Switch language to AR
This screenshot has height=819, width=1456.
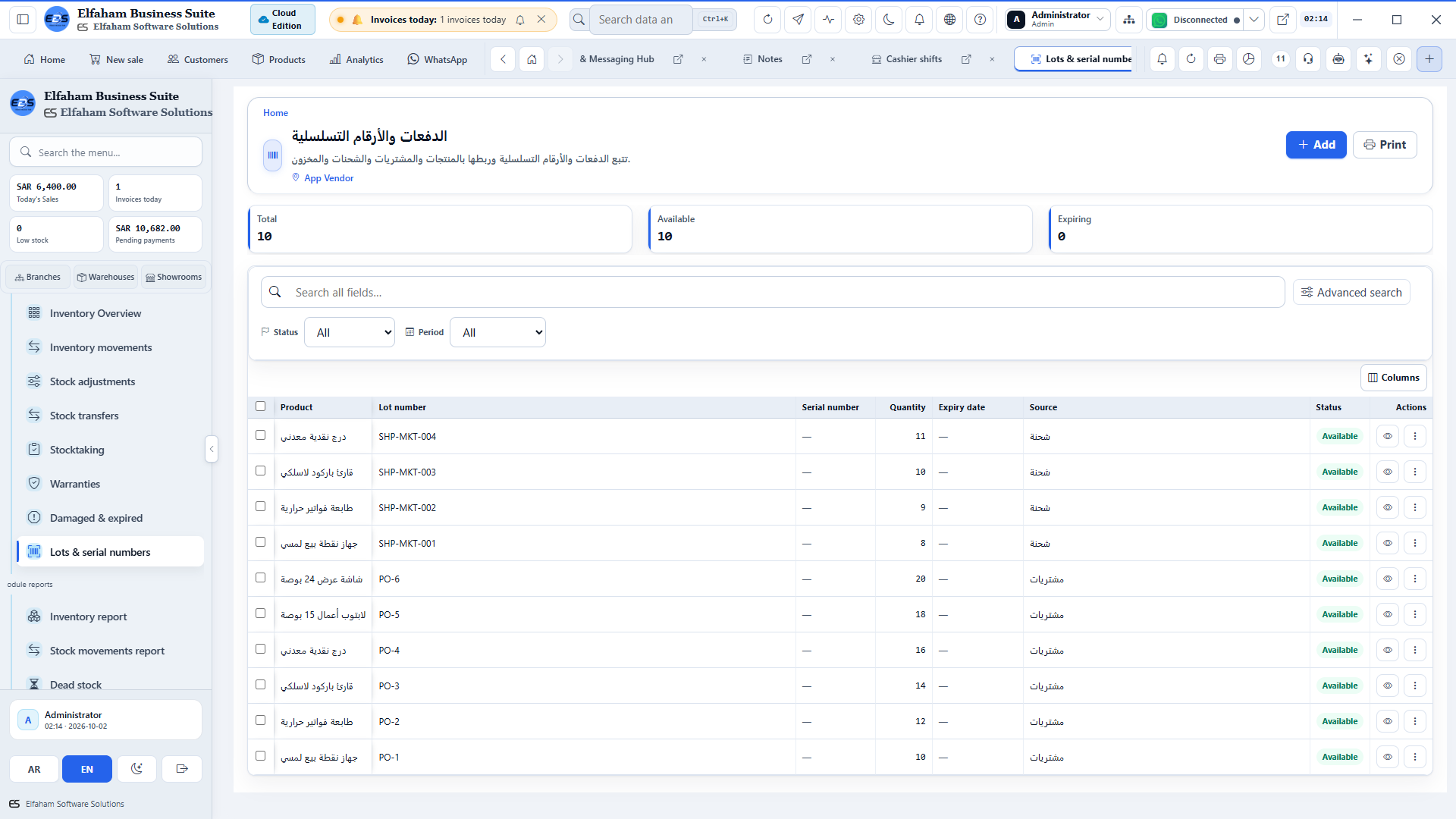coord(34,769)
